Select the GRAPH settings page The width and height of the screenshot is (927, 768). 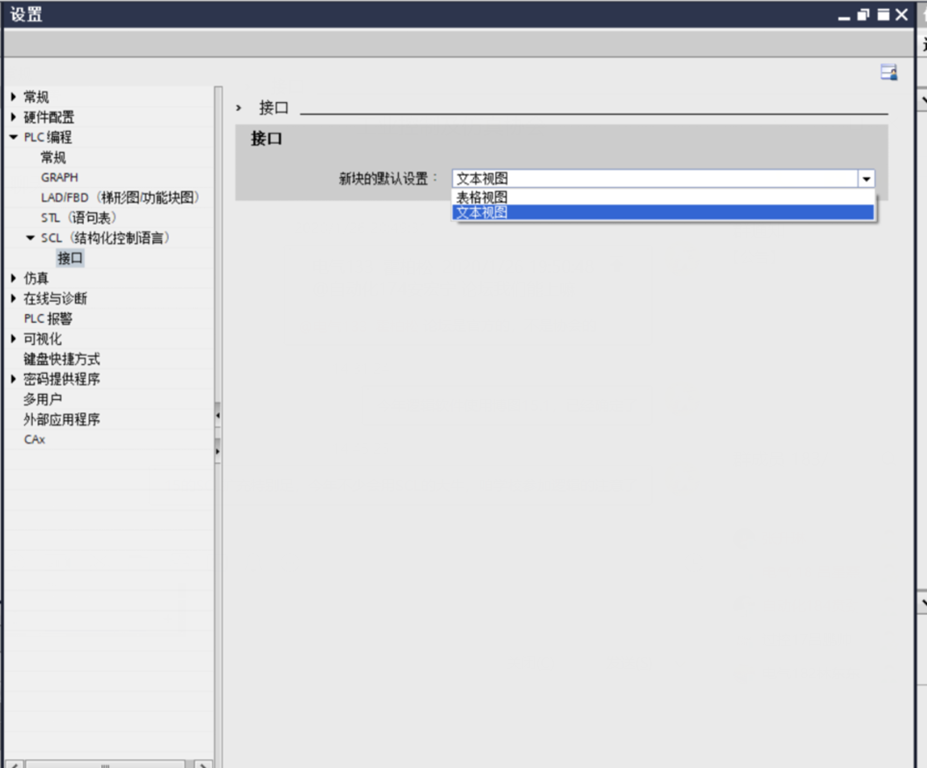click(x=58, y=177)
